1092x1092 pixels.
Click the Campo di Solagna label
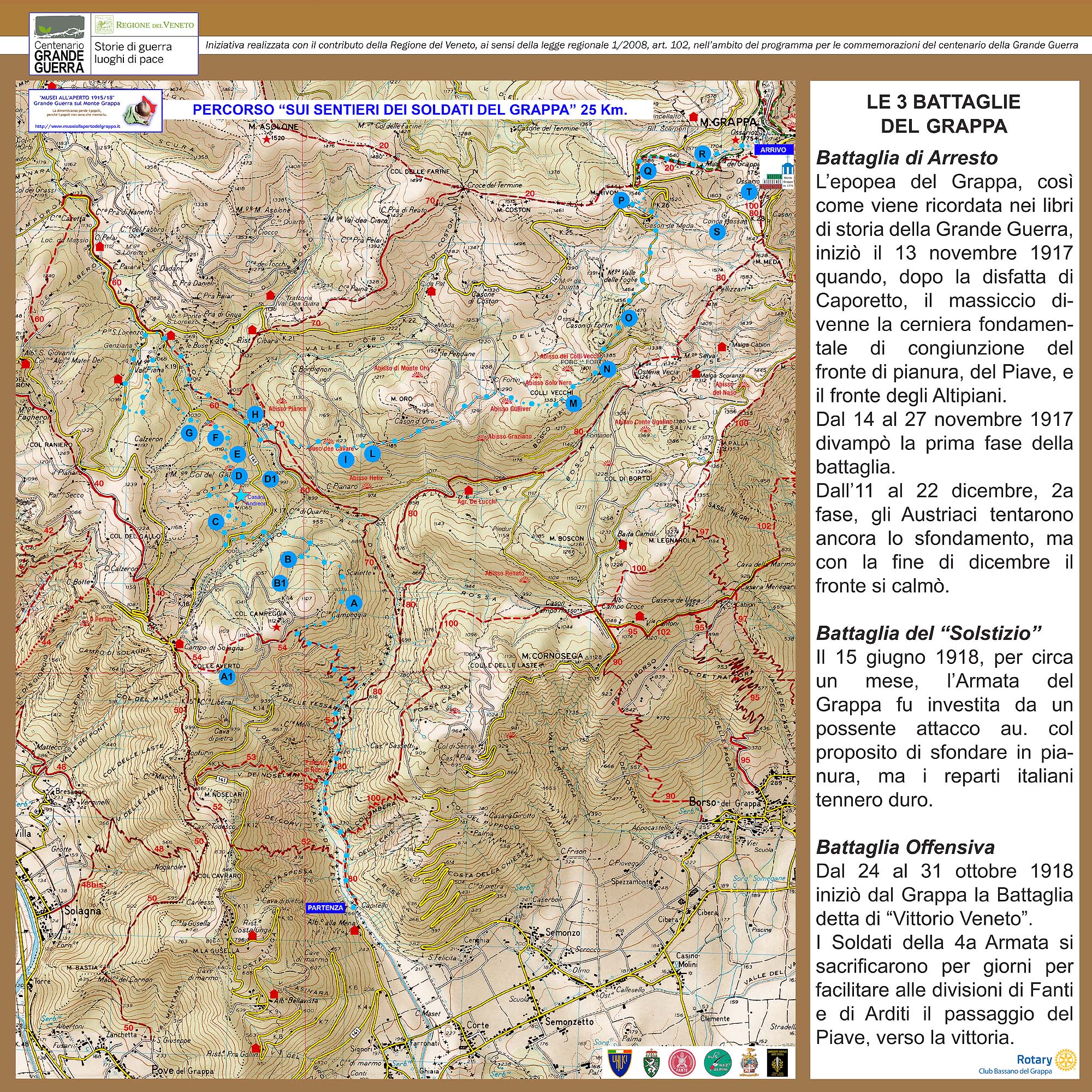pos(213,648)
